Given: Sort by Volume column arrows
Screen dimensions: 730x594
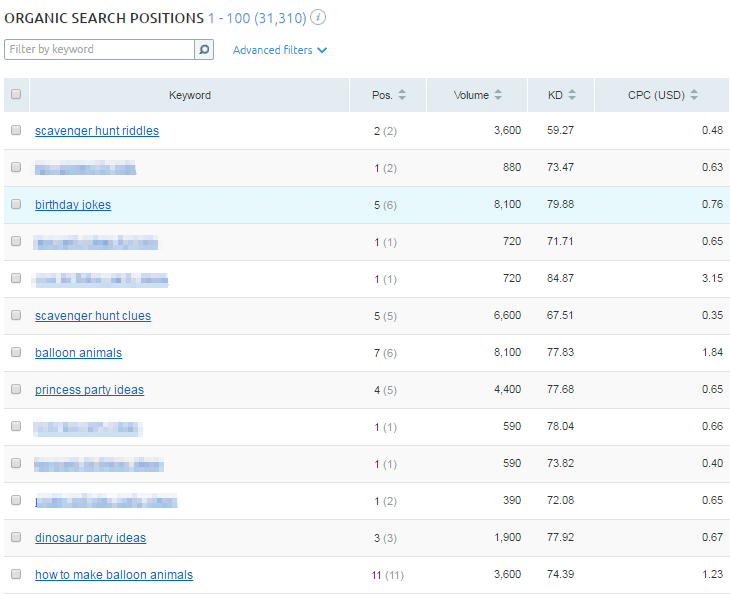Looking at the screenshot, I should (497, 95).
